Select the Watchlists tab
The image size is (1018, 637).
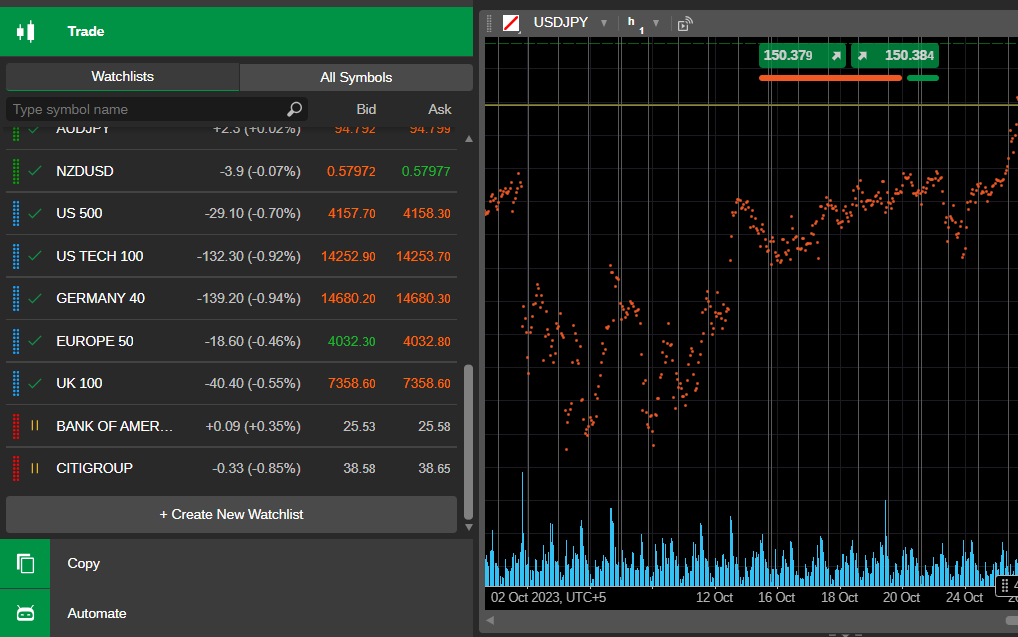[x=123, y=77]
